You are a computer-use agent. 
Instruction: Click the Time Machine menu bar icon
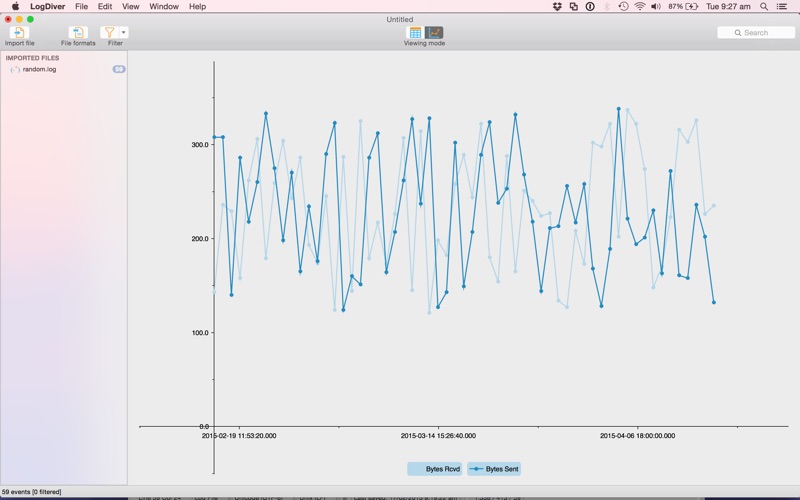(x=623, y=7)
